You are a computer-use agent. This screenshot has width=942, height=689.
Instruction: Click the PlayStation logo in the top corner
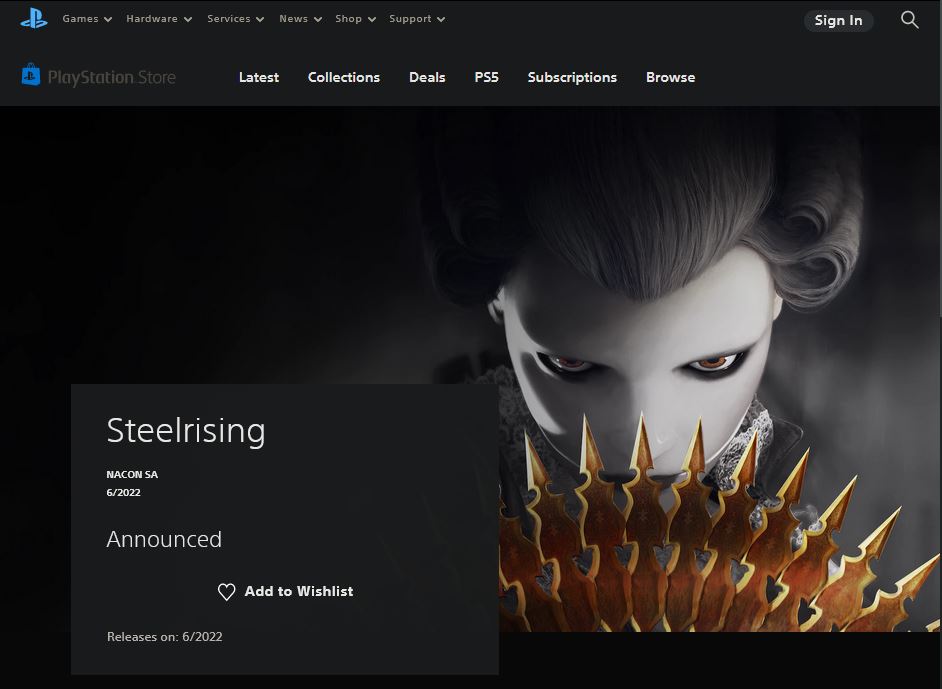pyautogui.click(x=33, y=17)
